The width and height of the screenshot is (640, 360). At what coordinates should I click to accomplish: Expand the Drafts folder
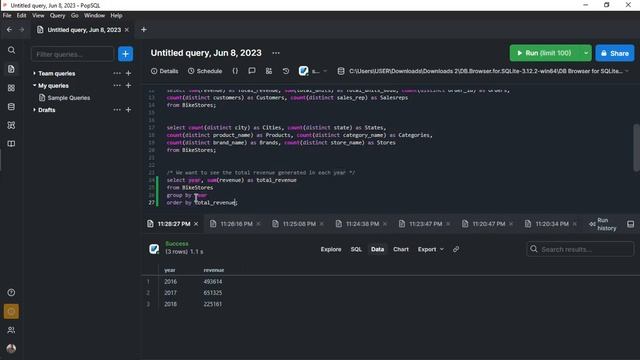(x=34, y=110)
